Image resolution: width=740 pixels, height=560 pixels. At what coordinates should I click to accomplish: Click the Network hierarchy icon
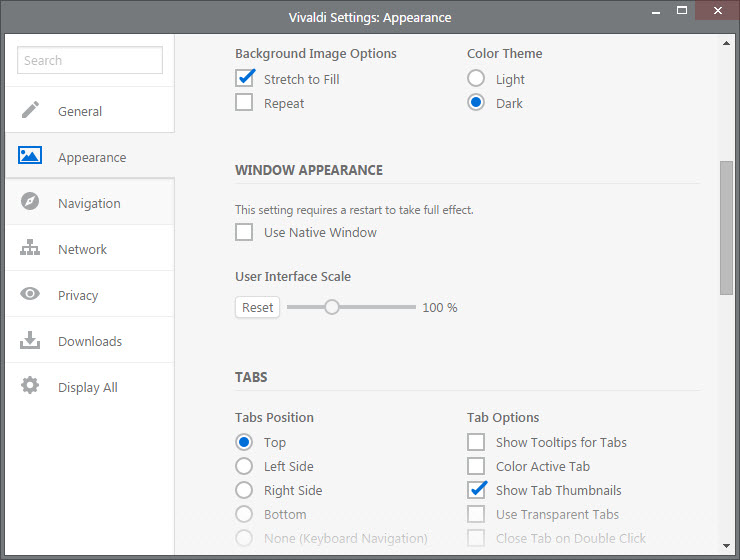(30, 248)
